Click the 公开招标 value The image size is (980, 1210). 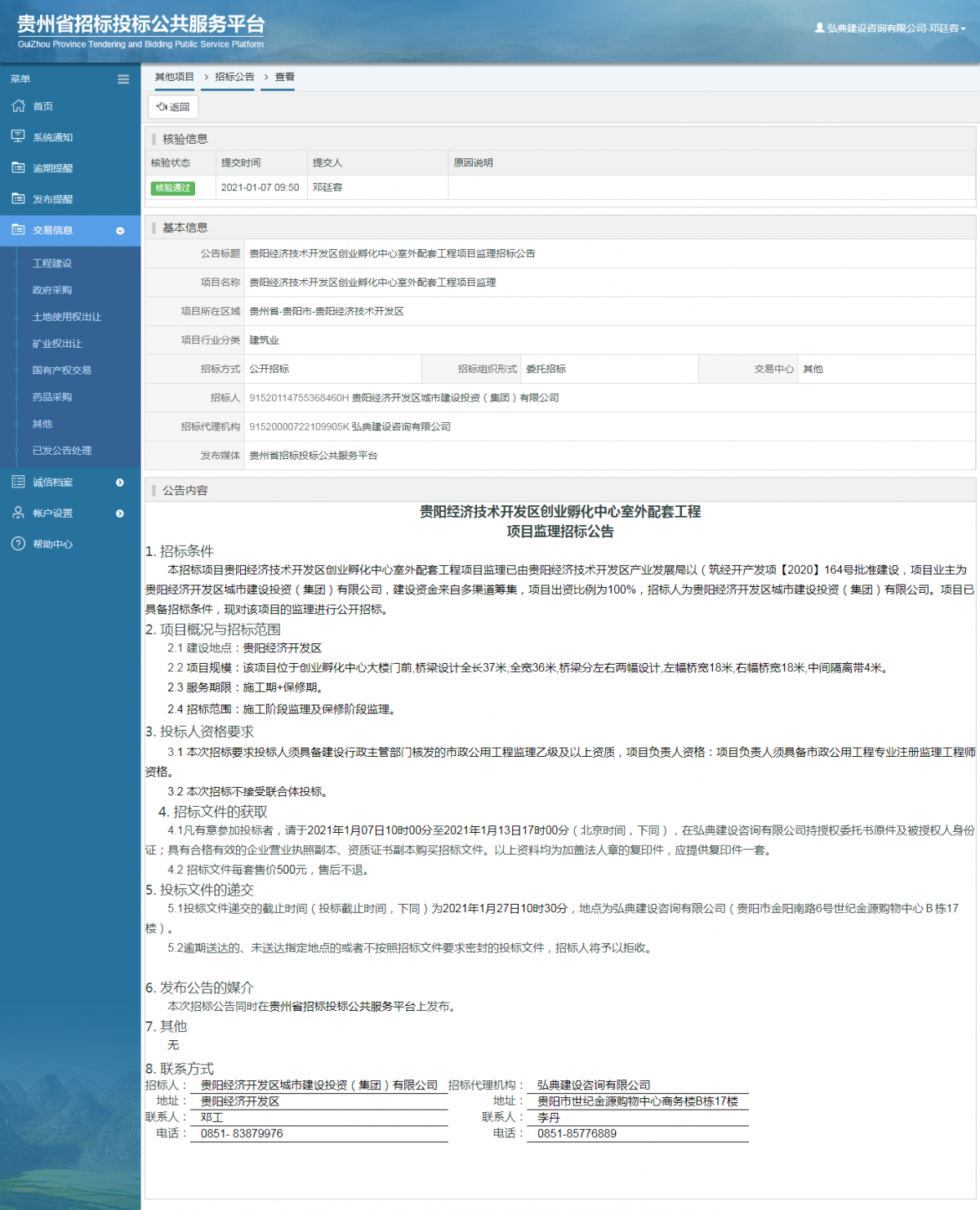[x=269, y=369]
